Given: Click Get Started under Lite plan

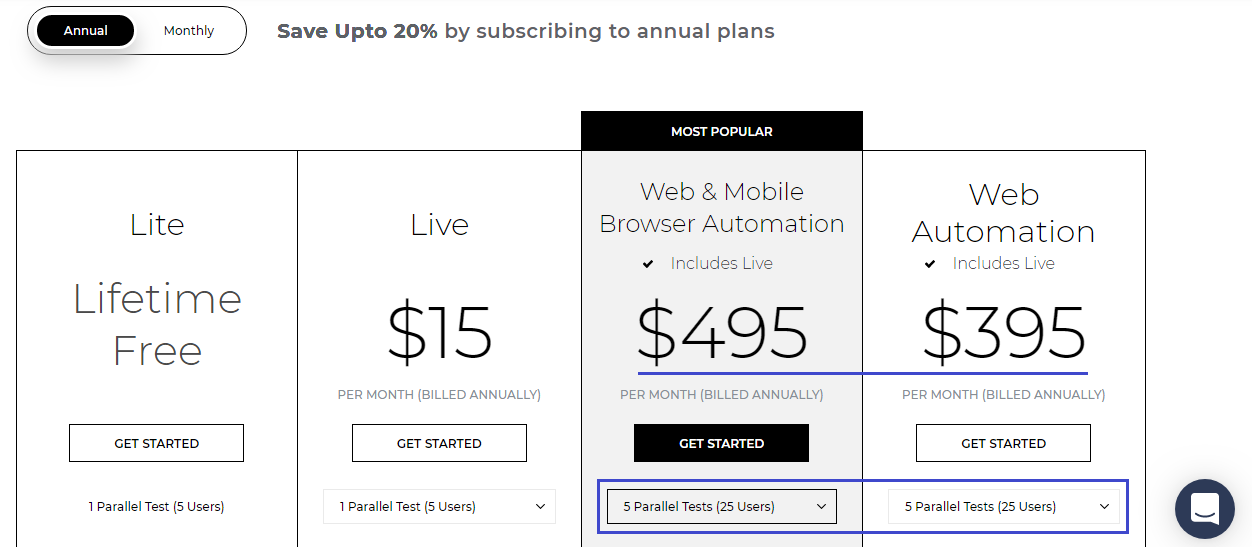Looking at the screenshot, I should click(156, 443).
